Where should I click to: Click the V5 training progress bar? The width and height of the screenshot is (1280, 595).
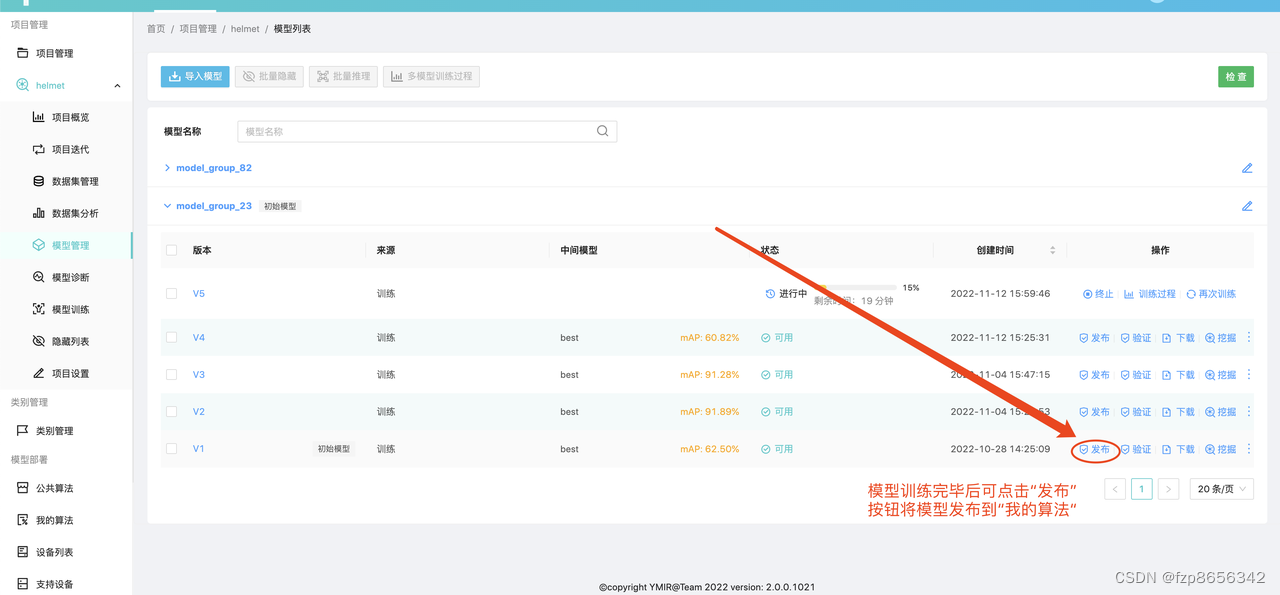(x=856, y=288)
